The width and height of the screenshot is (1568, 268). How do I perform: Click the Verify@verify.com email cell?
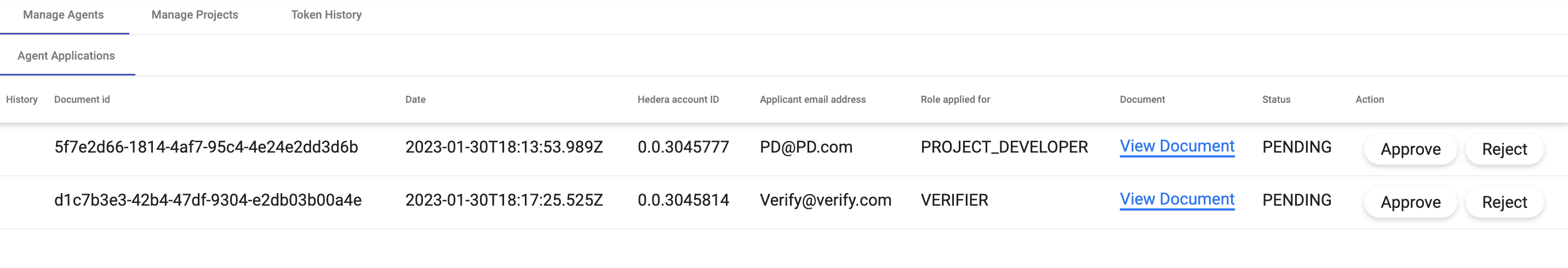point(826,200)
